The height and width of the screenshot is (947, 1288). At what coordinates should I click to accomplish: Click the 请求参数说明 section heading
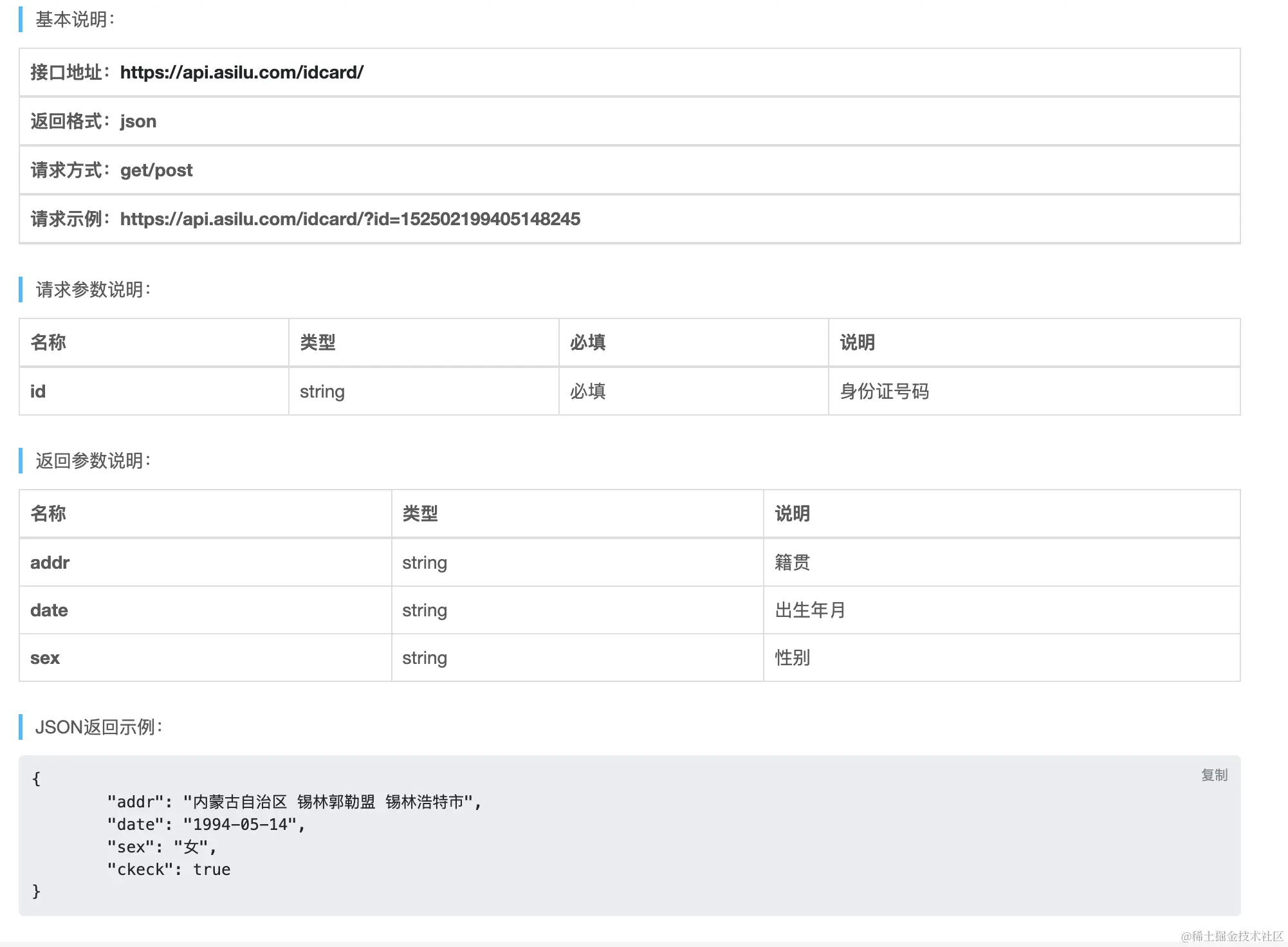tap(93, 290)
